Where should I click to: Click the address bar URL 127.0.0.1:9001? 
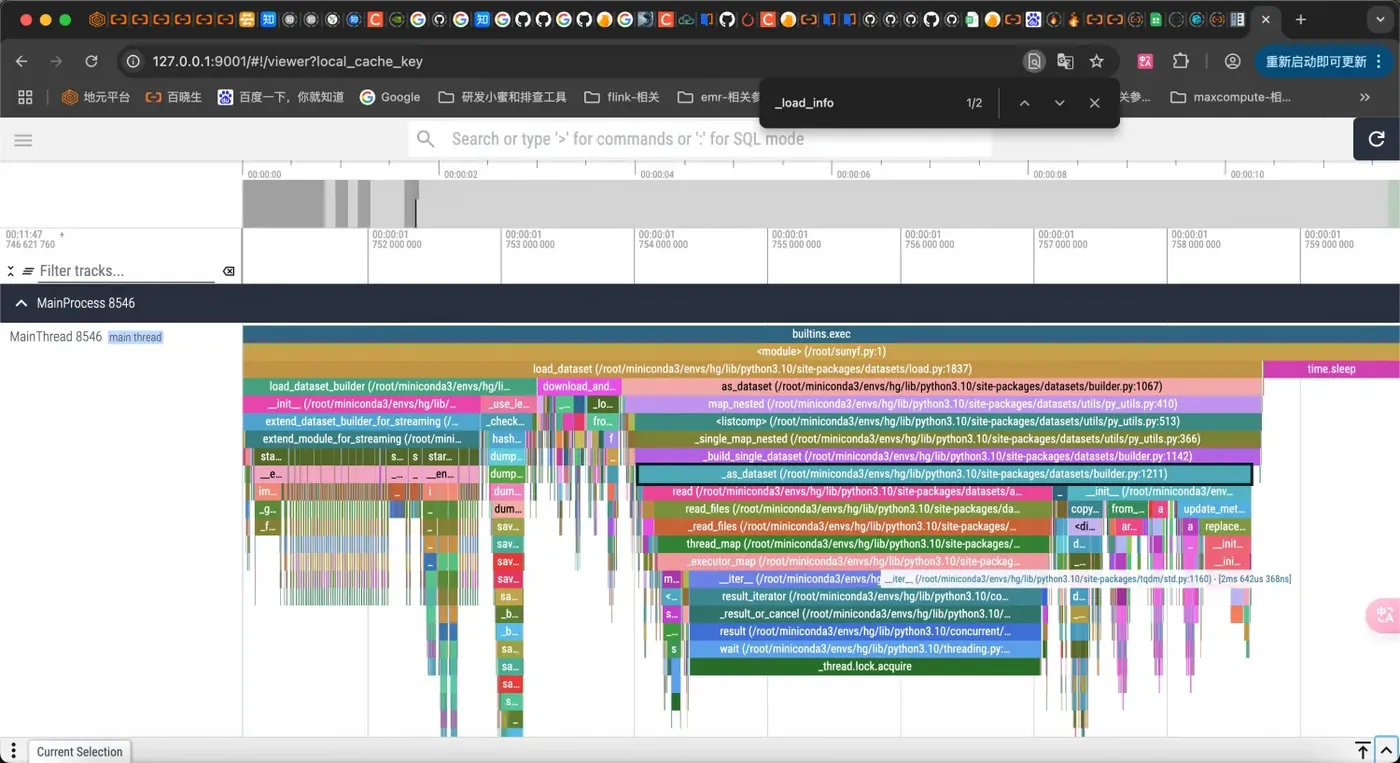pyautogui.click(x=287, y=61)
